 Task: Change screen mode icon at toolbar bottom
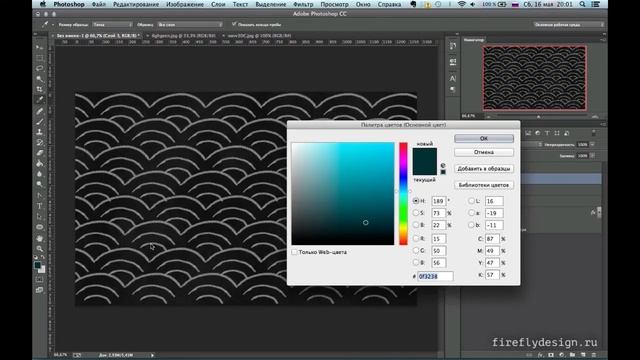point(40,290)
